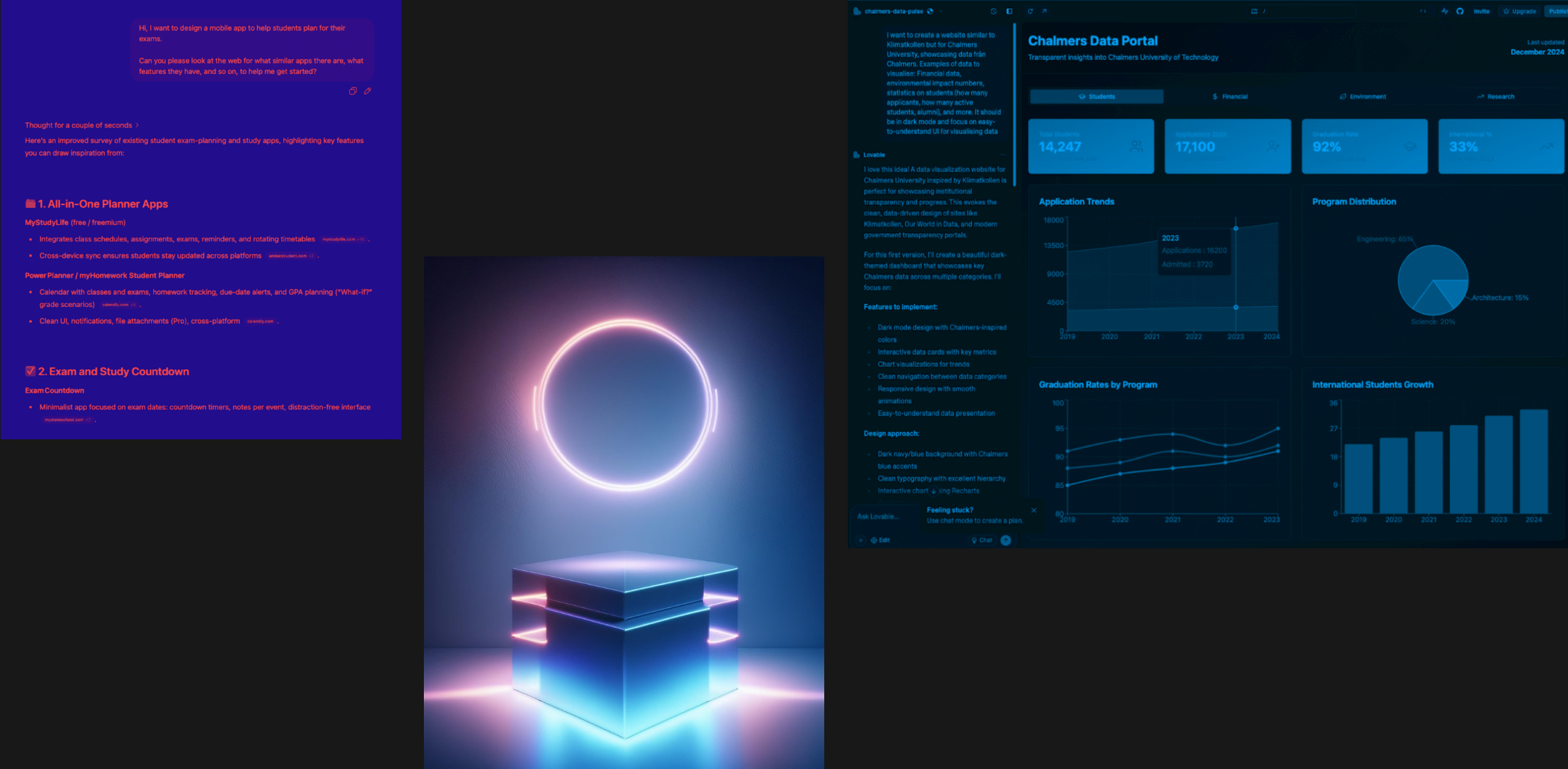This screenshot has height=769, width=1568.
Task: Click the refresh preview icon
Action: (x=1030, y=11)
